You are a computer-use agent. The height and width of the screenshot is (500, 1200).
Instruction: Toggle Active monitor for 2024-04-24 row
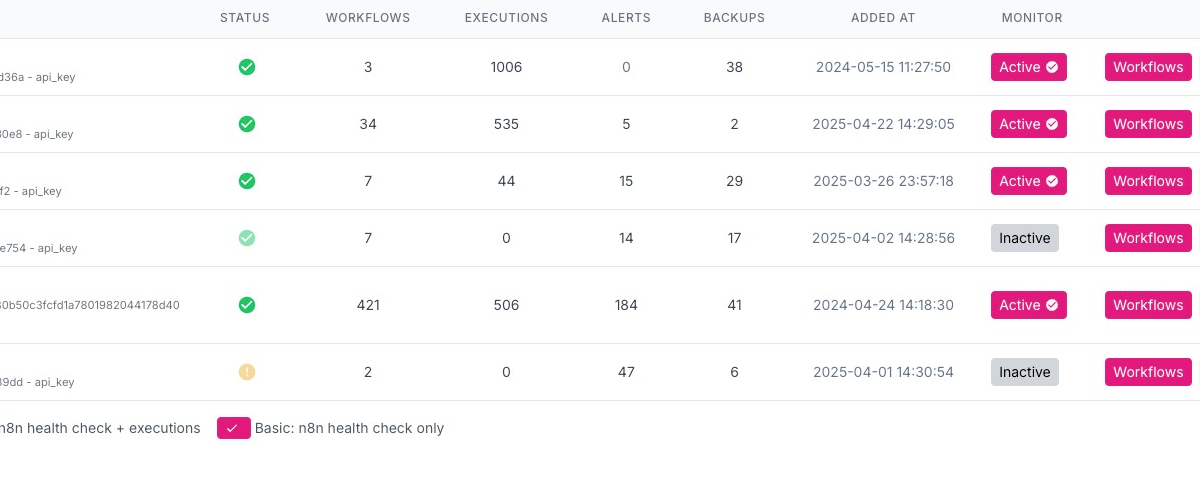(x=1028, y=305)
